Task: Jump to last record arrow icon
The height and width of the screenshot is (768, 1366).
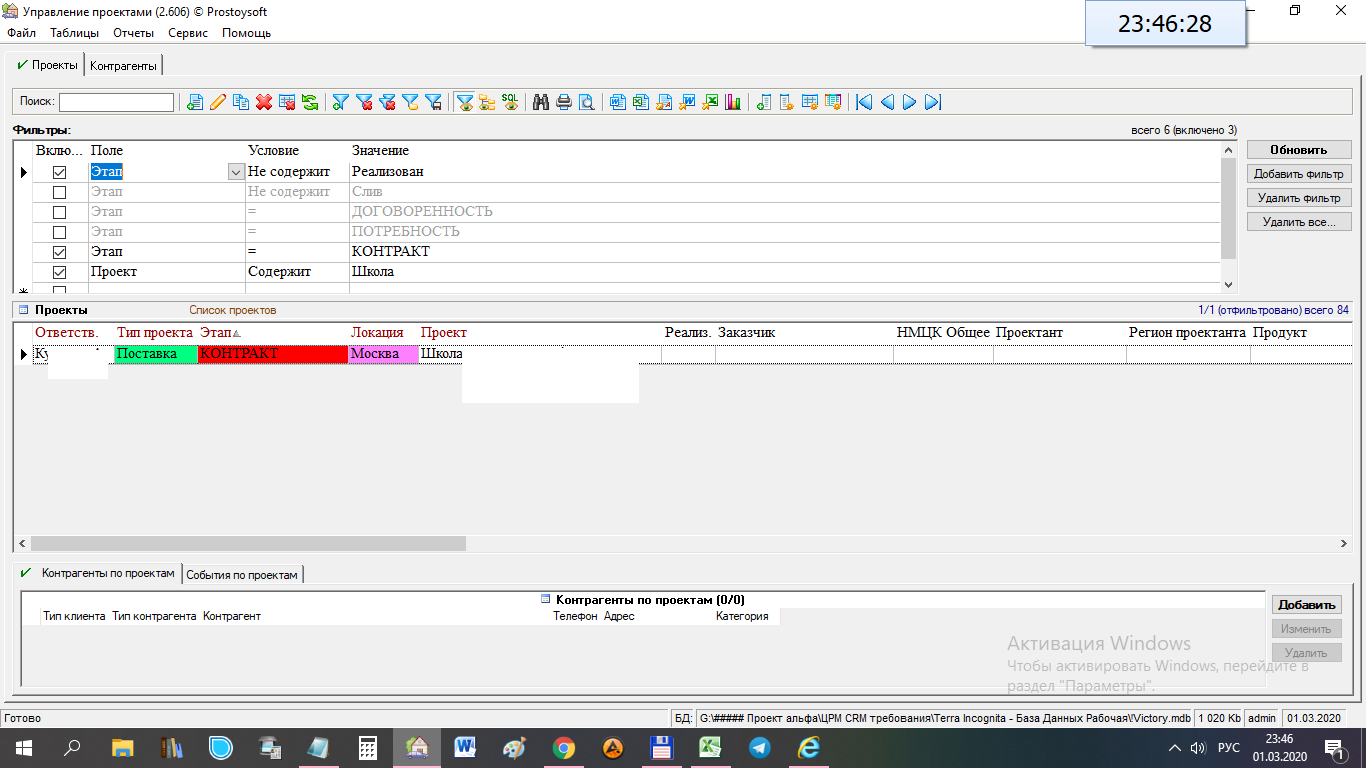Action: coord(933,102)
